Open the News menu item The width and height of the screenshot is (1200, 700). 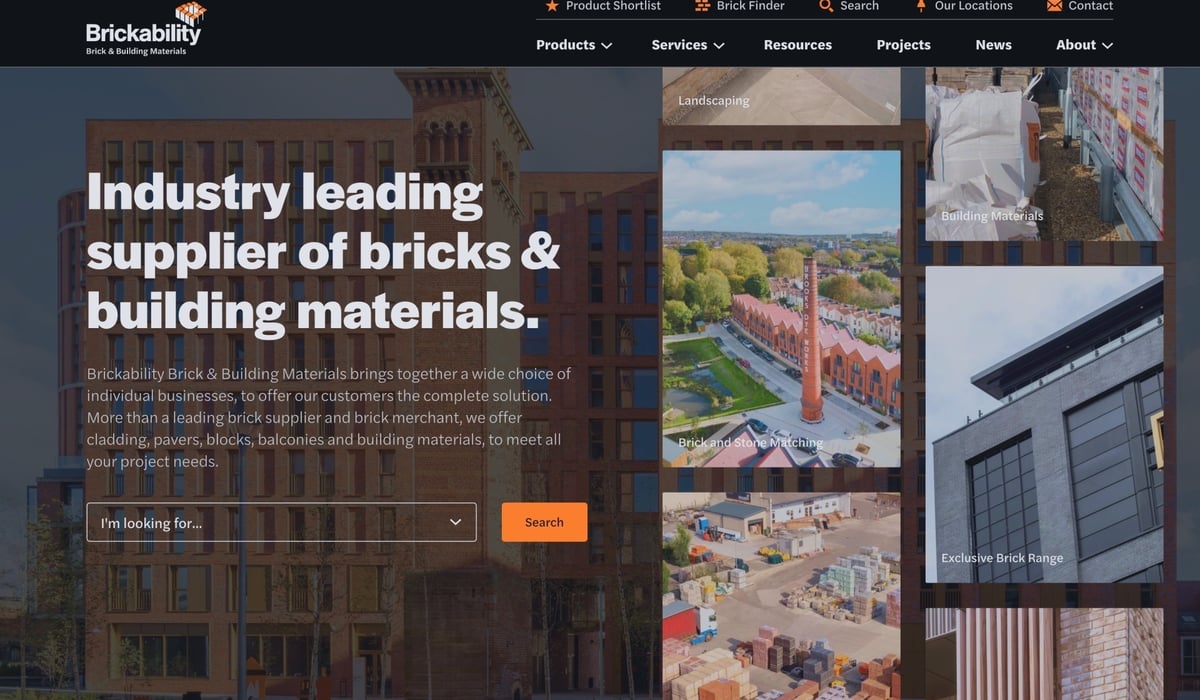pos(993,45)
